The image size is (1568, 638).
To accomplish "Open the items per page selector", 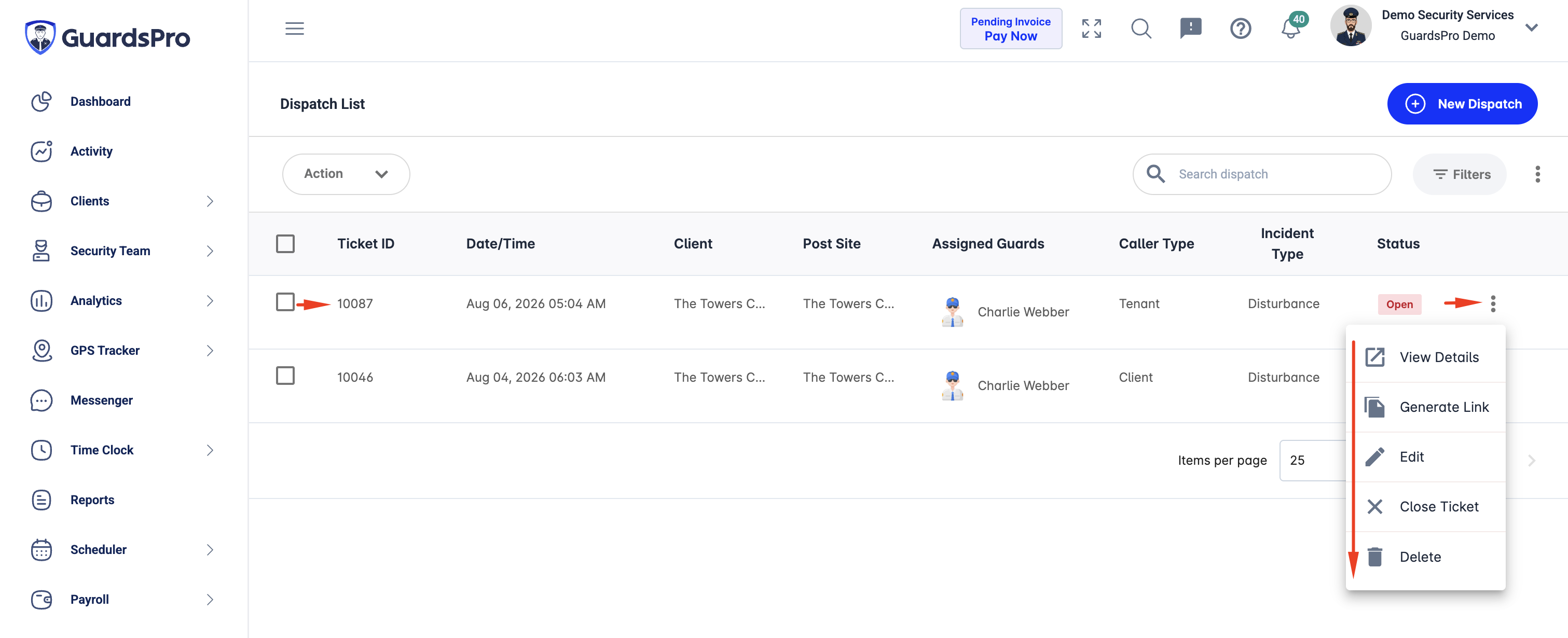I will point(1313,460).
